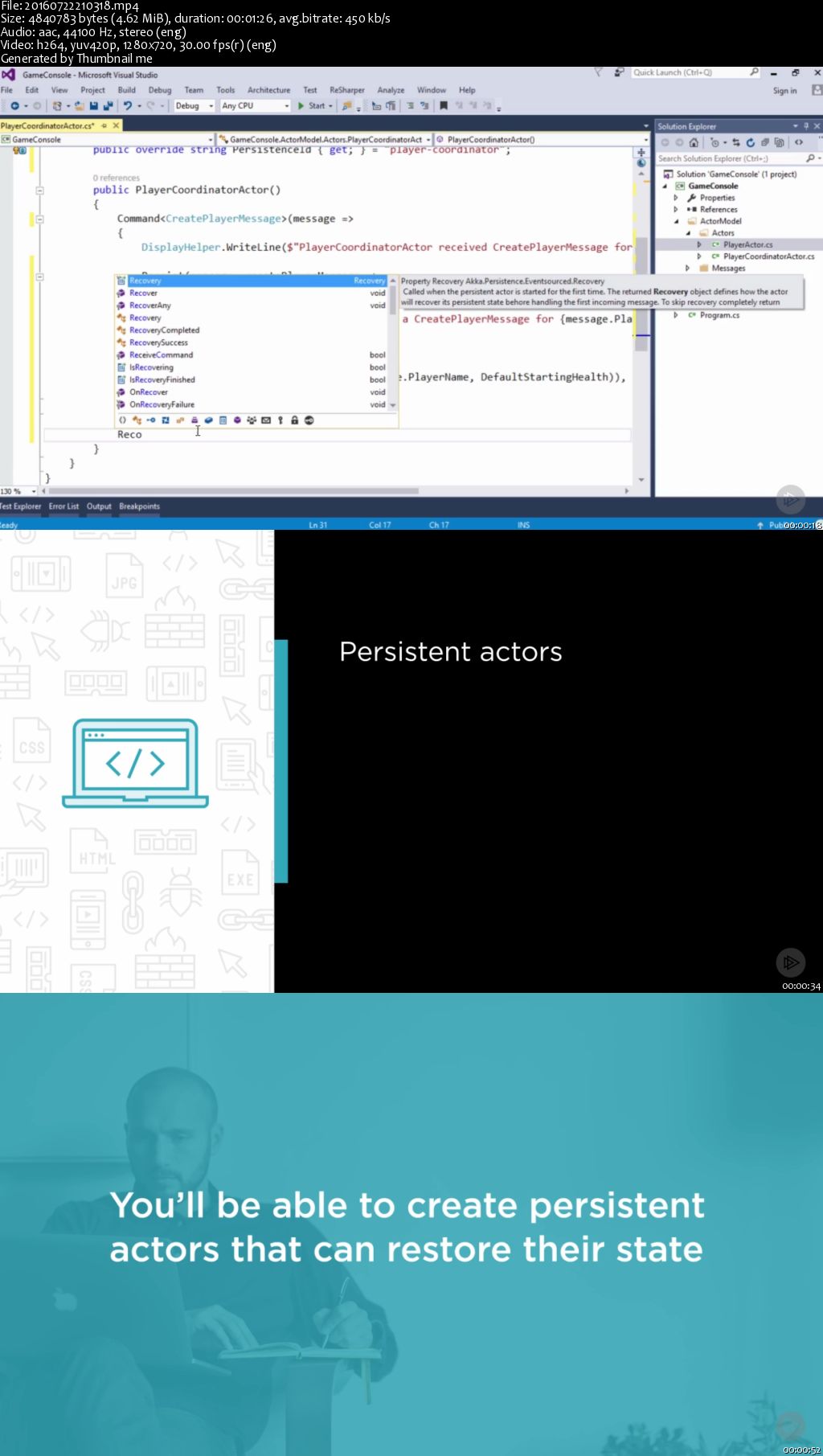823x1456 pixels.
Task: Toggle the pin on PlayerCoordinatorActor.cs tab
Action: [104, 125]
